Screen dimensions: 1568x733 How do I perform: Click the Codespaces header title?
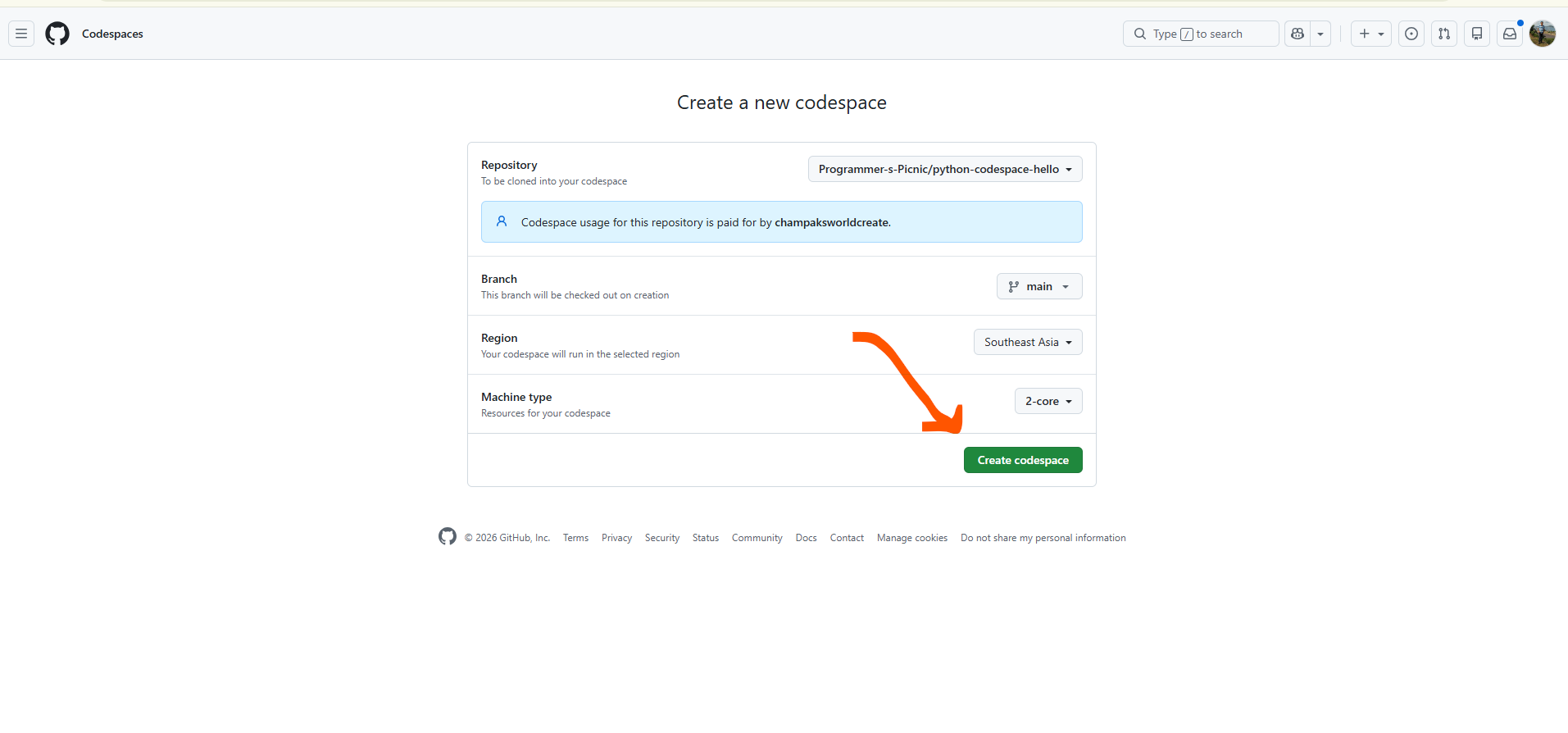tap(112, 34)
